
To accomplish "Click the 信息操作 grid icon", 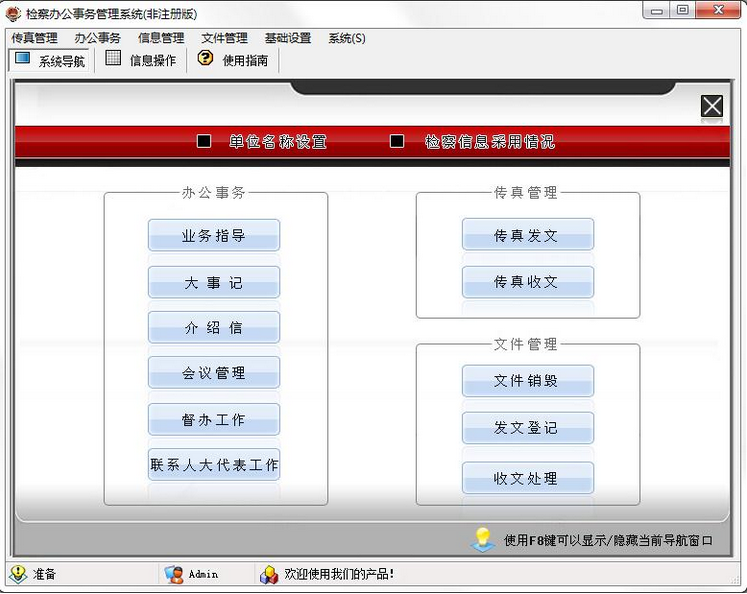I will coord(113,58).
